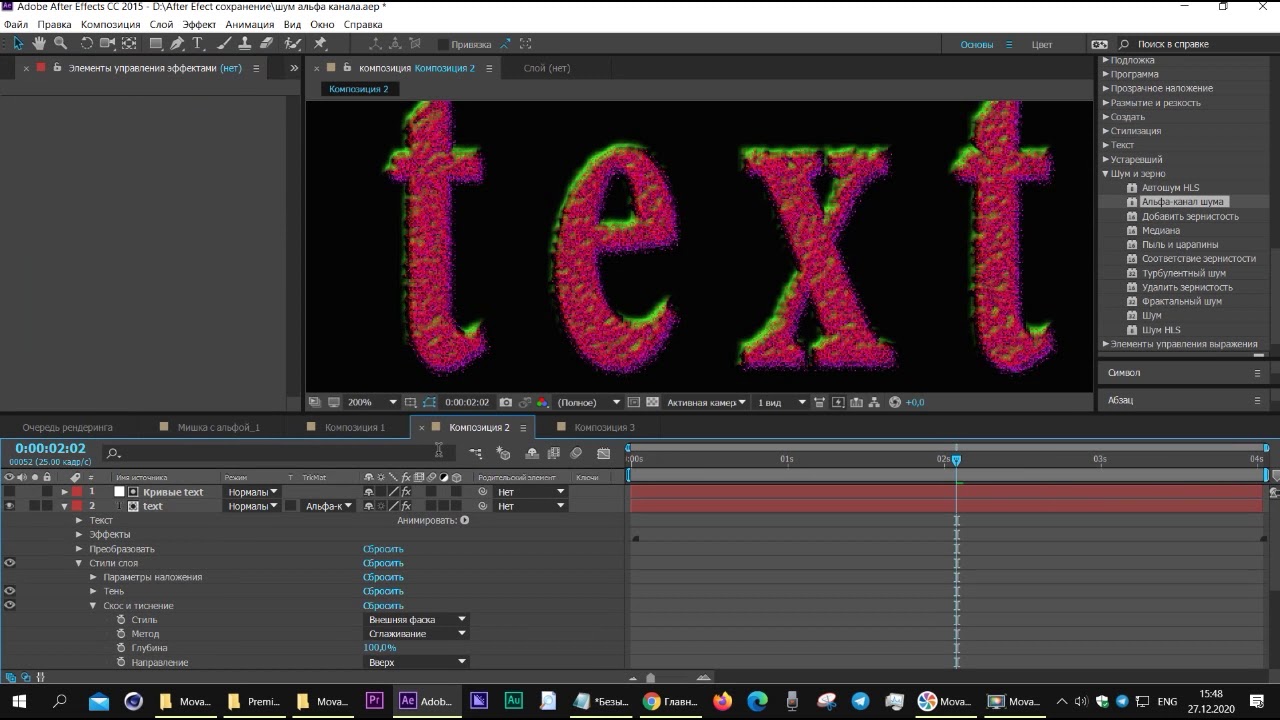The width and height of the screenshot is (1280, 720).
Task: Open the (Полное) resolution dropdown
Action: [589, 402]
